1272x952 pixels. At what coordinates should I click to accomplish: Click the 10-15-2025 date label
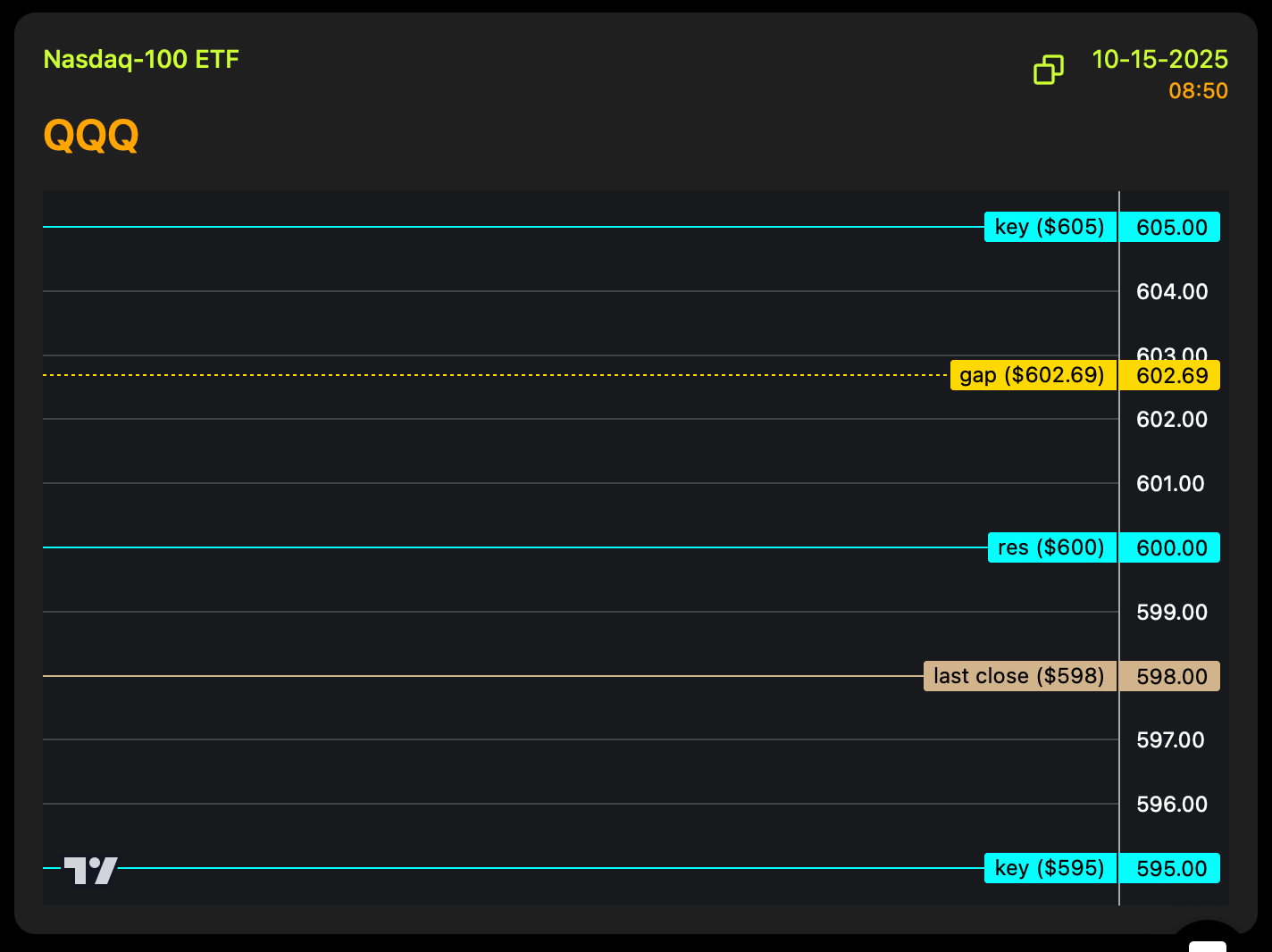tap(1159, 60)
